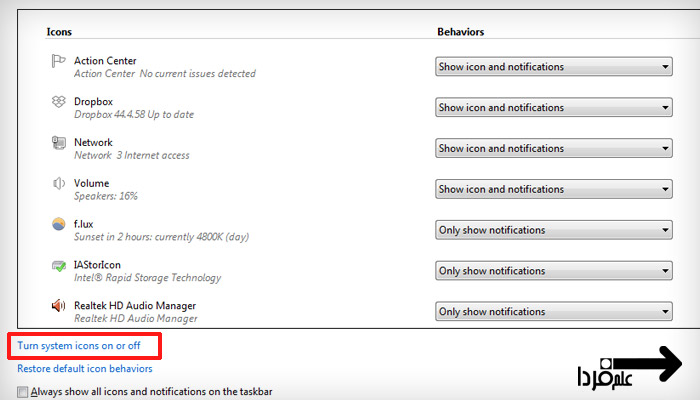Viewport: 700px width, 400px height.
Task: Click the Icons column header
Action: pyautogui.click(x=59, y=32)
